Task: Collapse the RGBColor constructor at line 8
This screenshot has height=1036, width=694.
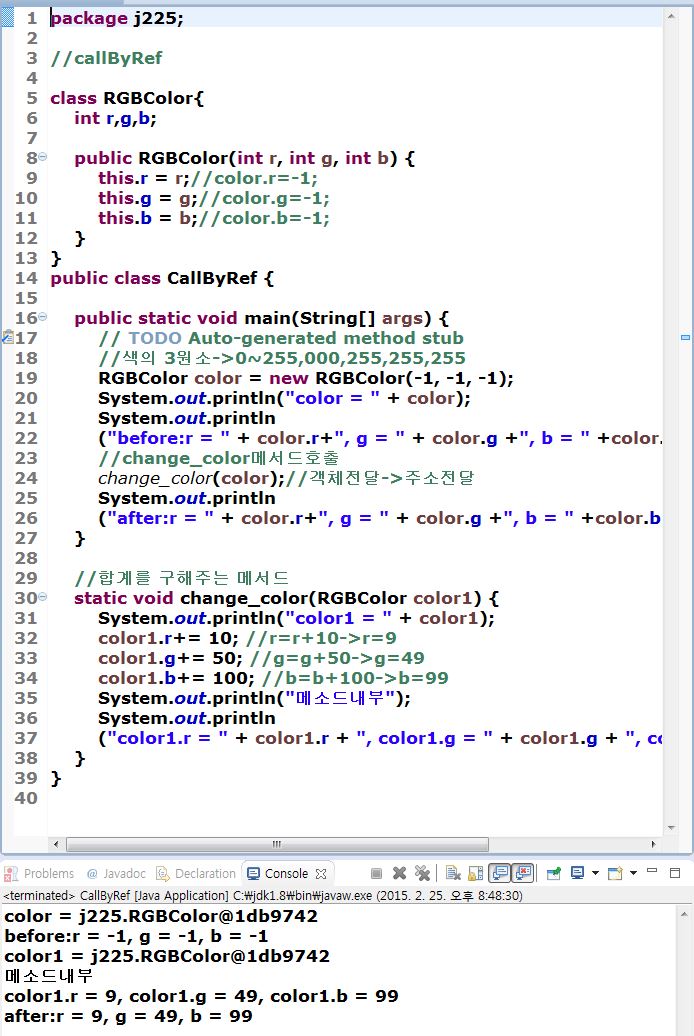Action: [43, 157]
